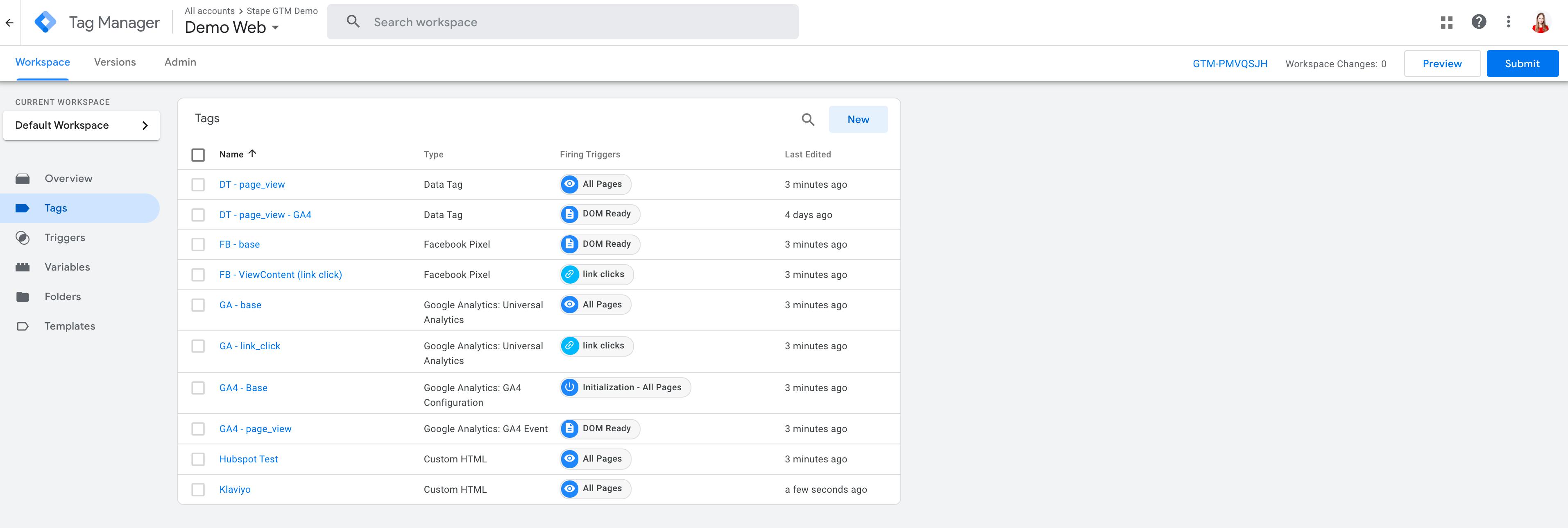
Task: Click the Templates sidebar icon
Action: [x=23, y=326]
